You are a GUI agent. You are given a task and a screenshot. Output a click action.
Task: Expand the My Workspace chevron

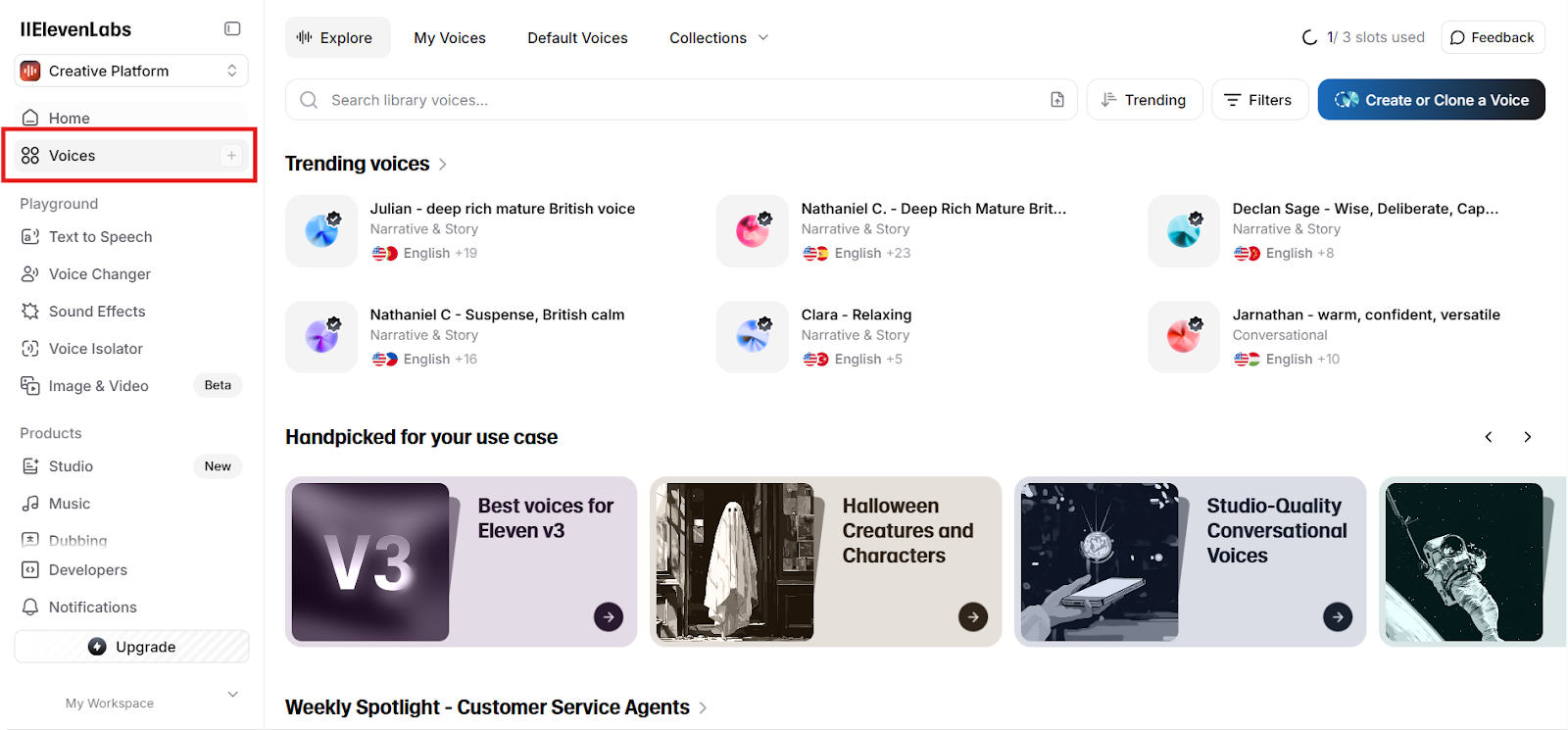tap(232, 694)
